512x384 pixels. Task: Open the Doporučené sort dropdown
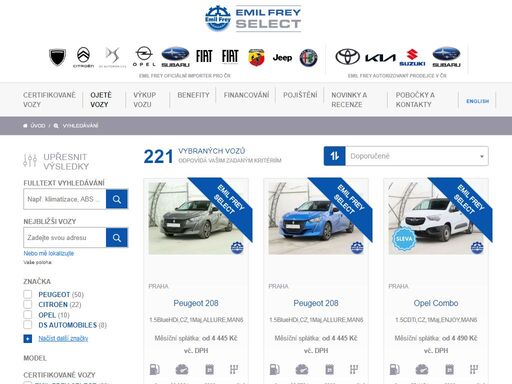coord(417,156)
